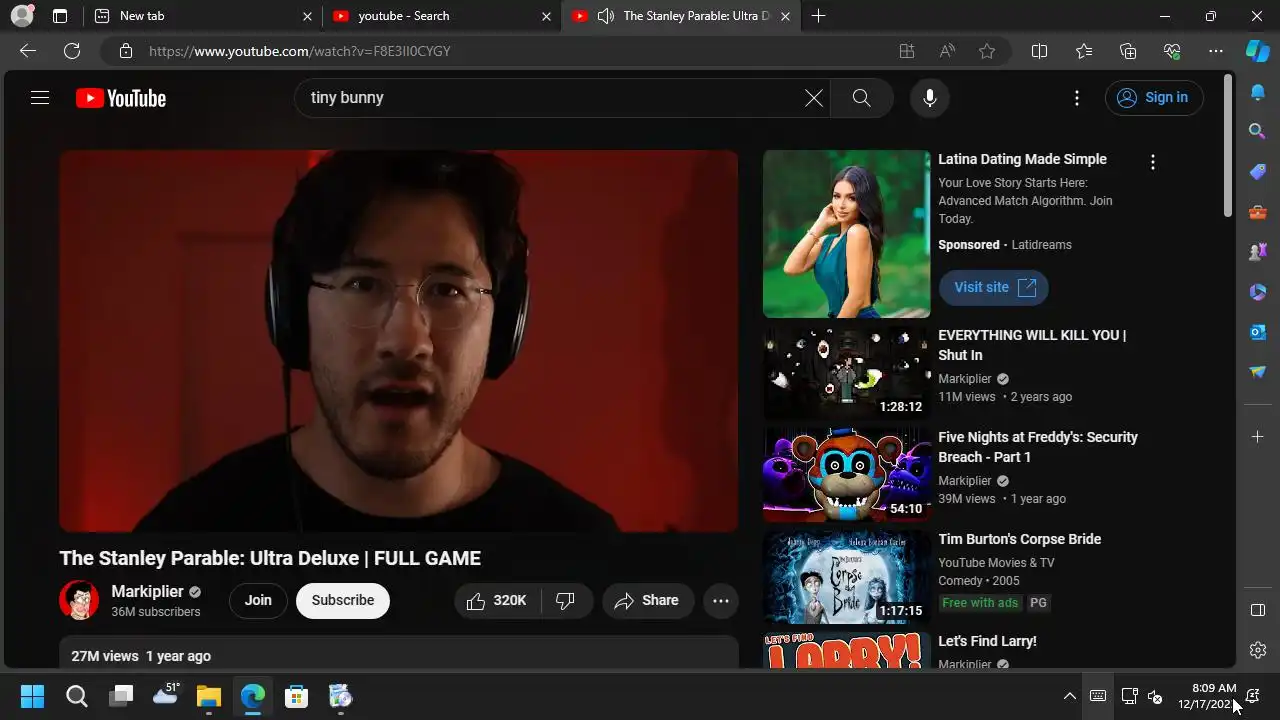The height and width of the screenshot is (720, 1280).
Task: Open Edge Collections
Action: 1128,51
